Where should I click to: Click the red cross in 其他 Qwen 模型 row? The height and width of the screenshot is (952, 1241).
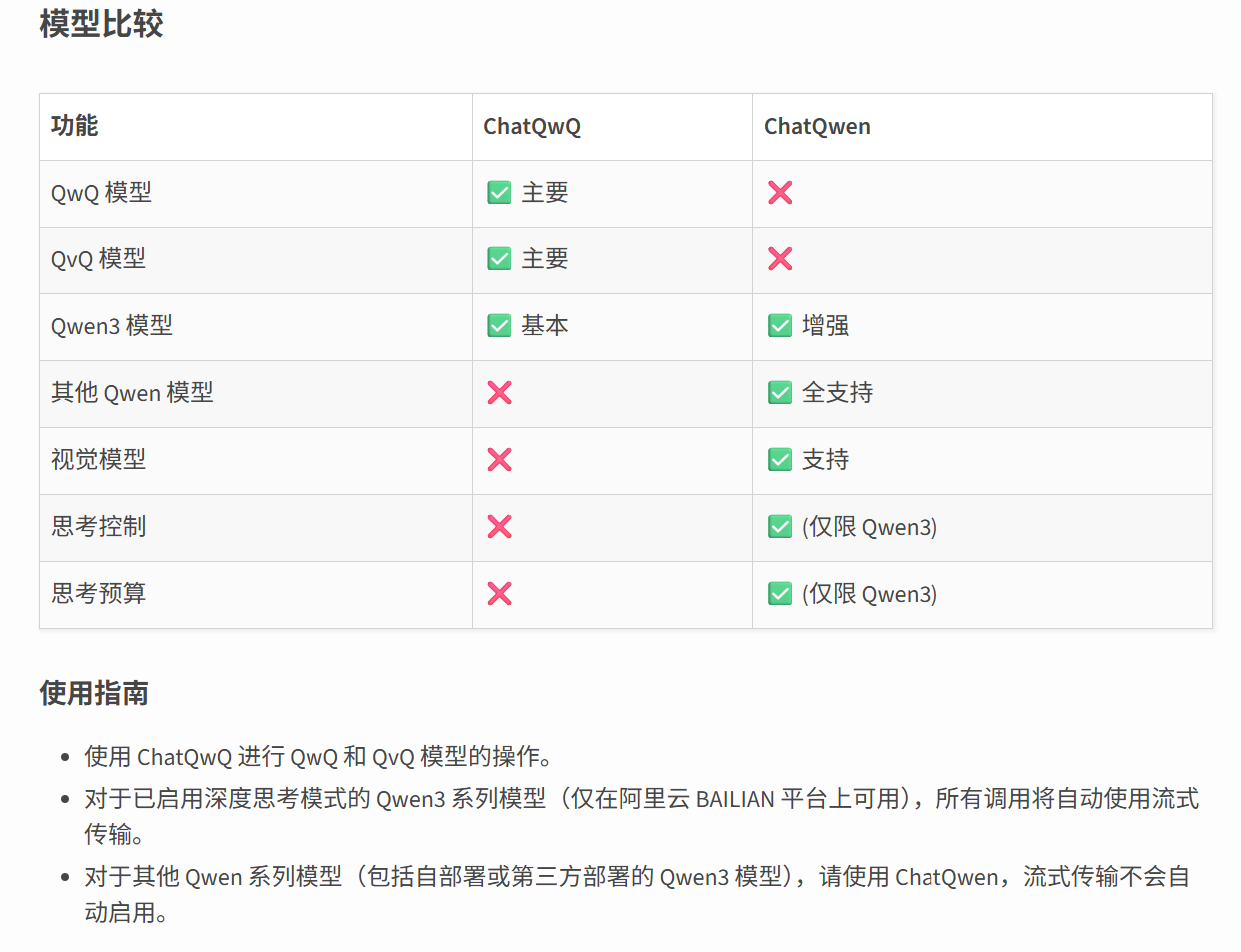coord(499,393)
